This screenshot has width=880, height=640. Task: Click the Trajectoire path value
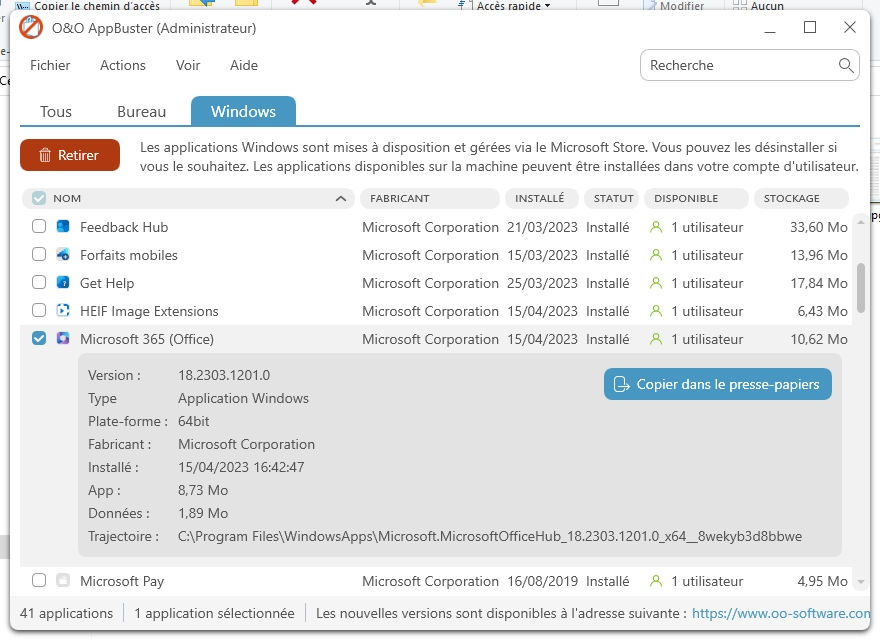coord(489,536)
